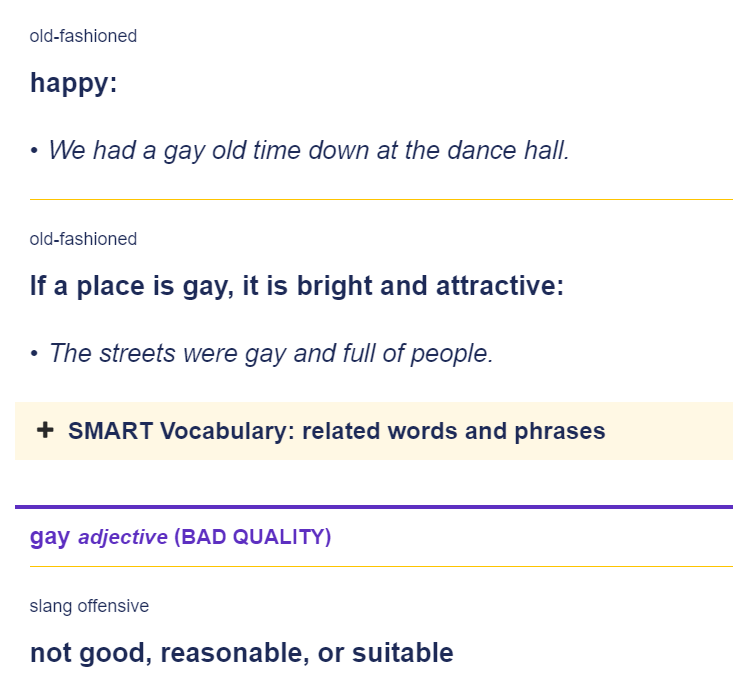The width and height of the screenshot is (733, 681).
Task: Open the 'suitable' word link
Action: [402, 653]
